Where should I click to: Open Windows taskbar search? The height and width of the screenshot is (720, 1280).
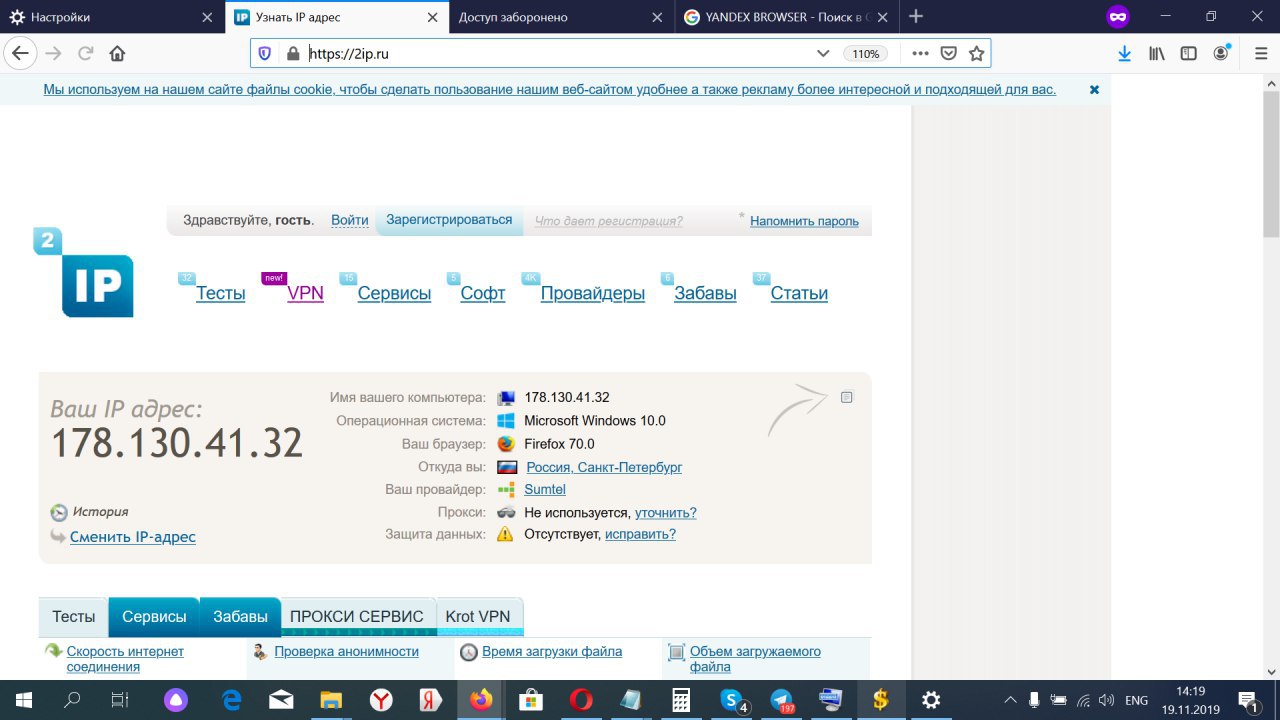tap(72, 700)
